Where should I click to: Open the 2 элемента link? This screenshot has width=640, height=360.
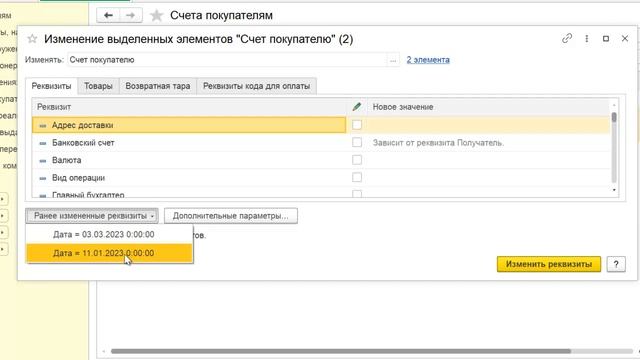click(x=428, y=60)
